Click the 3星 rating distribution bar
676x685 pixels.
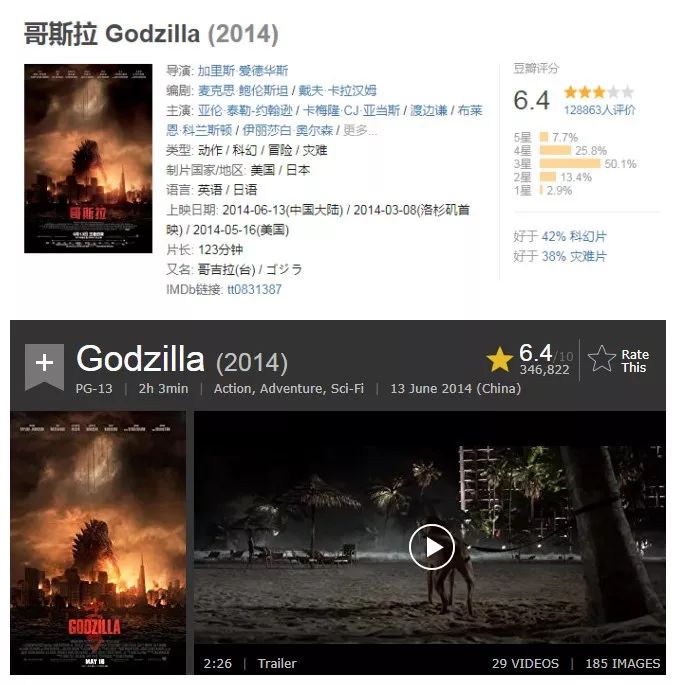[x=570, y=164]
